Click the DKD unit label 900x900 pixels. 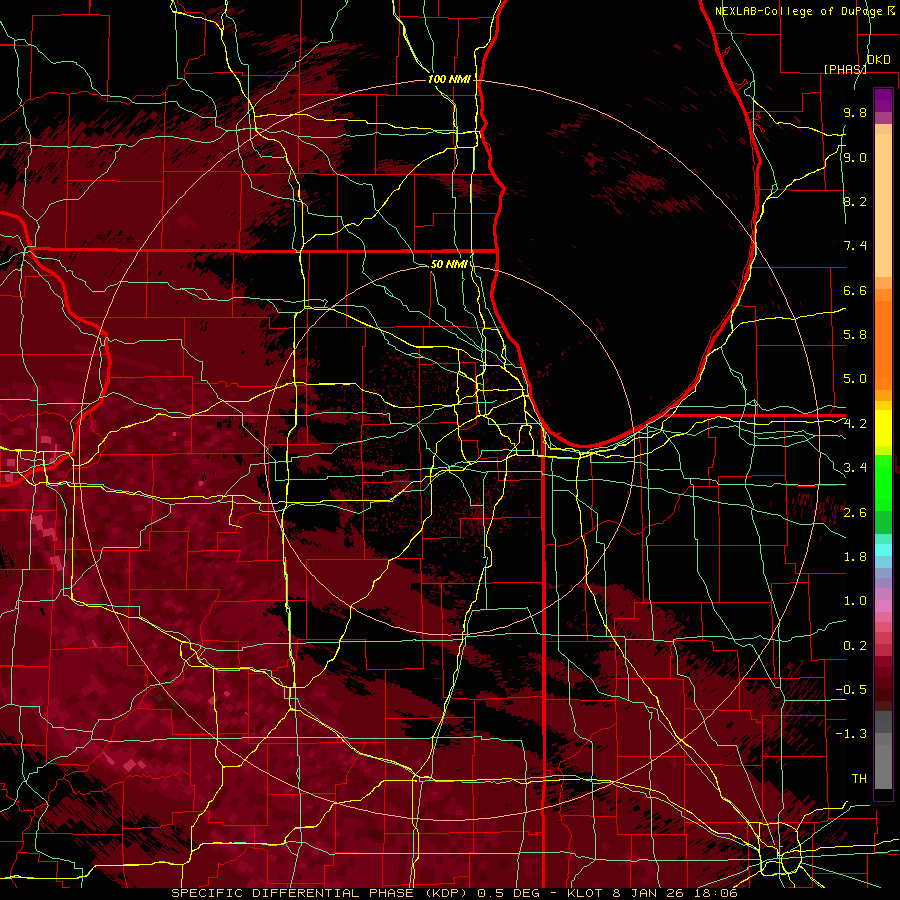pos(878,60)
